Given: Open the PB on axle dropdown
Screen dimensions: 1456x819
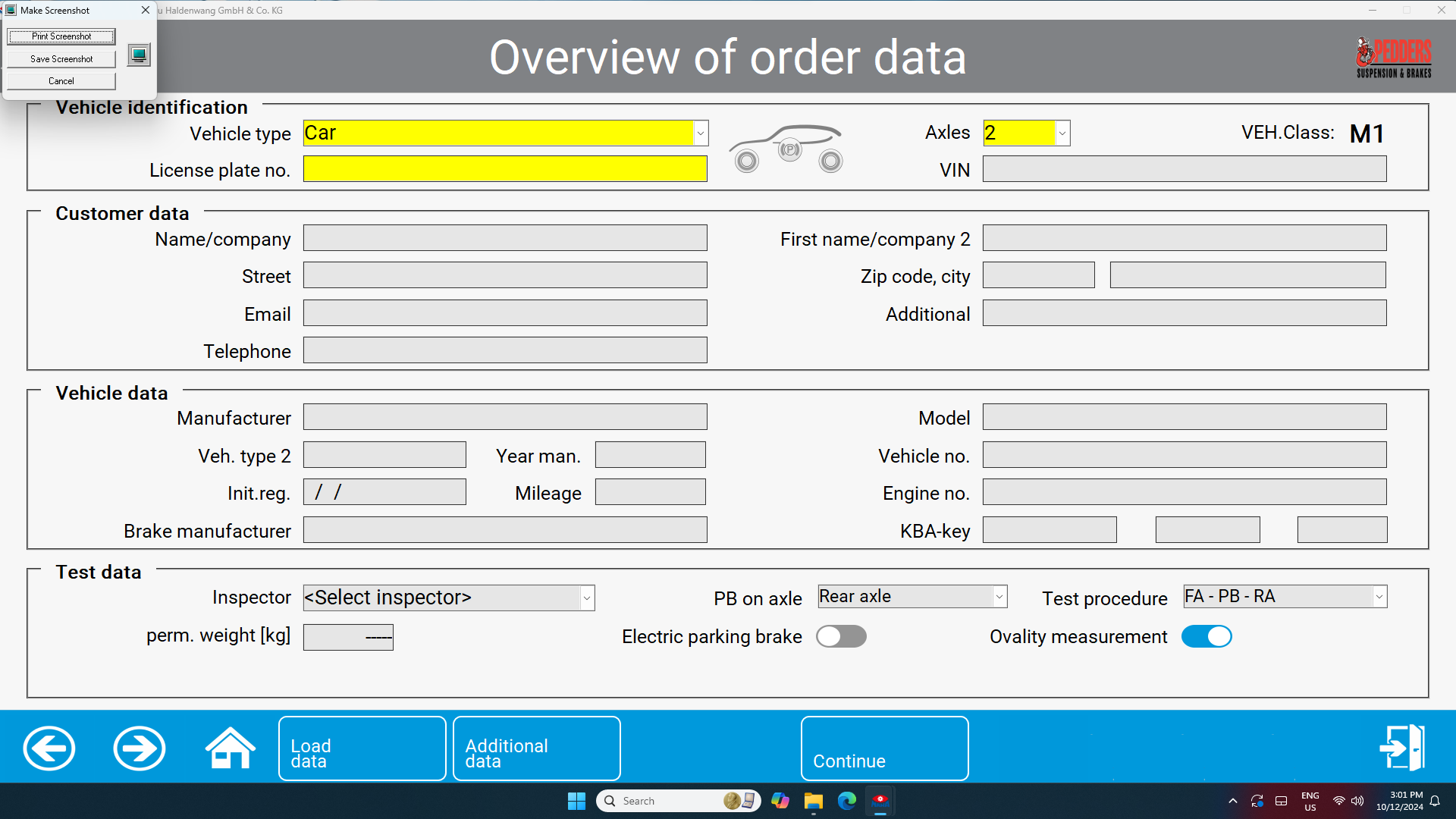Looking at the screenshot, I should tap(999, 597).
